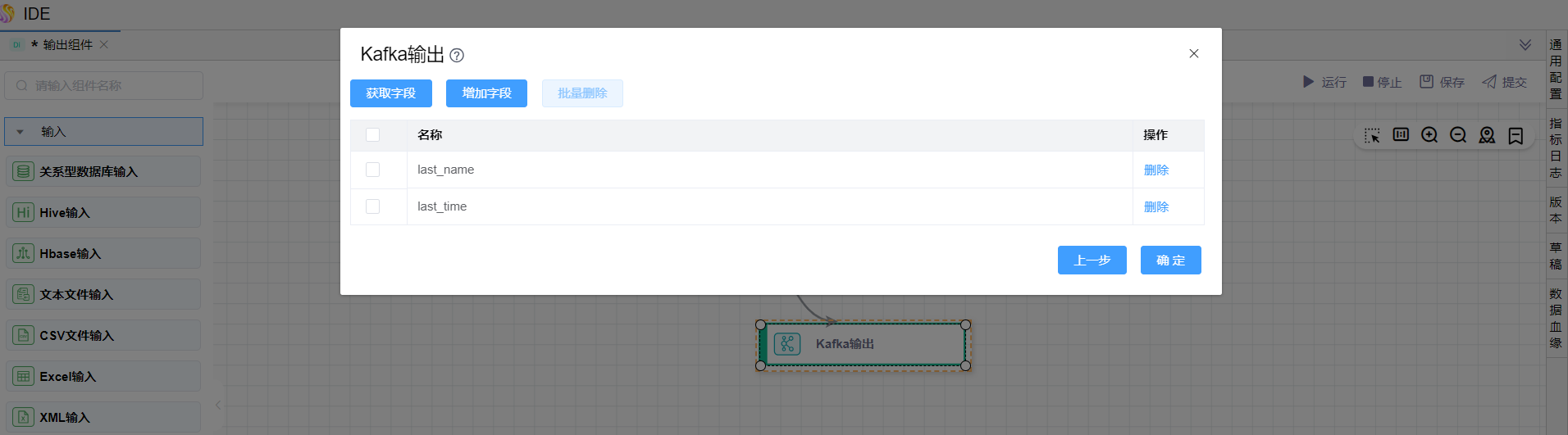Viewport: 1568px width, 435px height.
Task: Click the locate/position icon in canvas toolbar
Action: 1487,135
